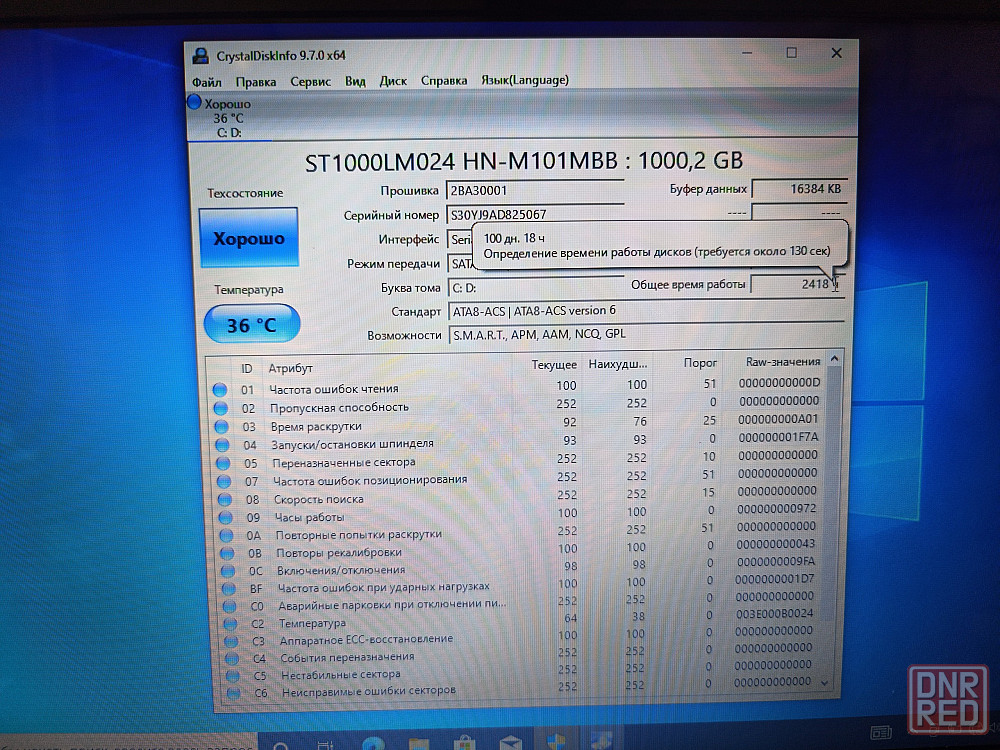Click status circle for Время раскрутки
The height and width of the screenshot is (750, 1000).
(221, 427)
